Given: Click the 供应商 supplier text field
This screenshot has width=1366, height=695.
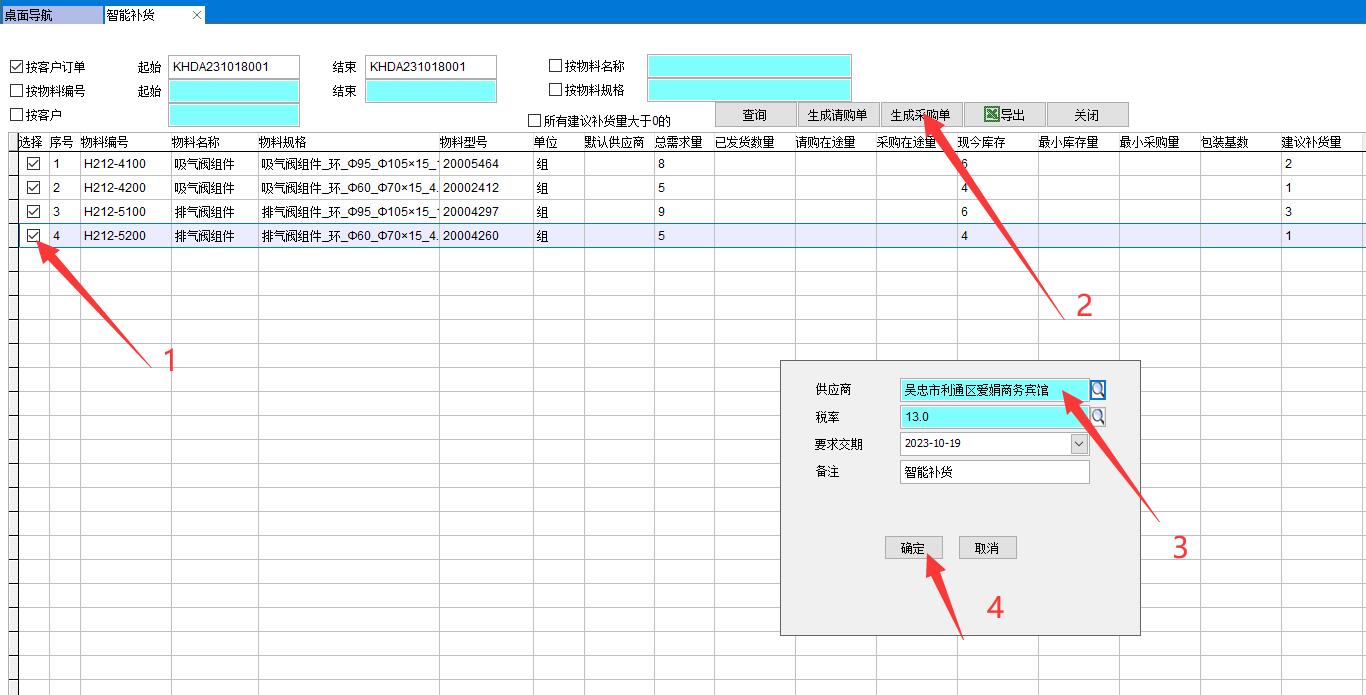Looking at the screenshot, I should pos(994,390).
